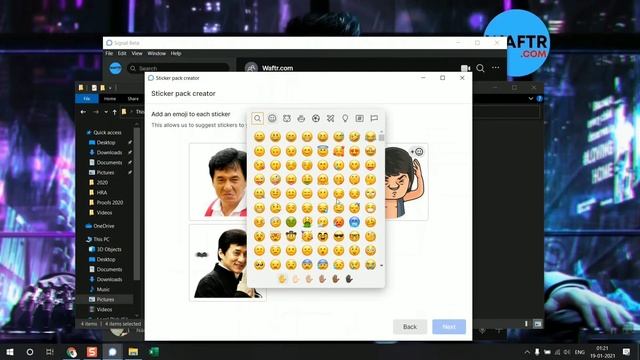Show hidden icons in system tray
This screenshot has height=360, width=640.
coord(527,352)
